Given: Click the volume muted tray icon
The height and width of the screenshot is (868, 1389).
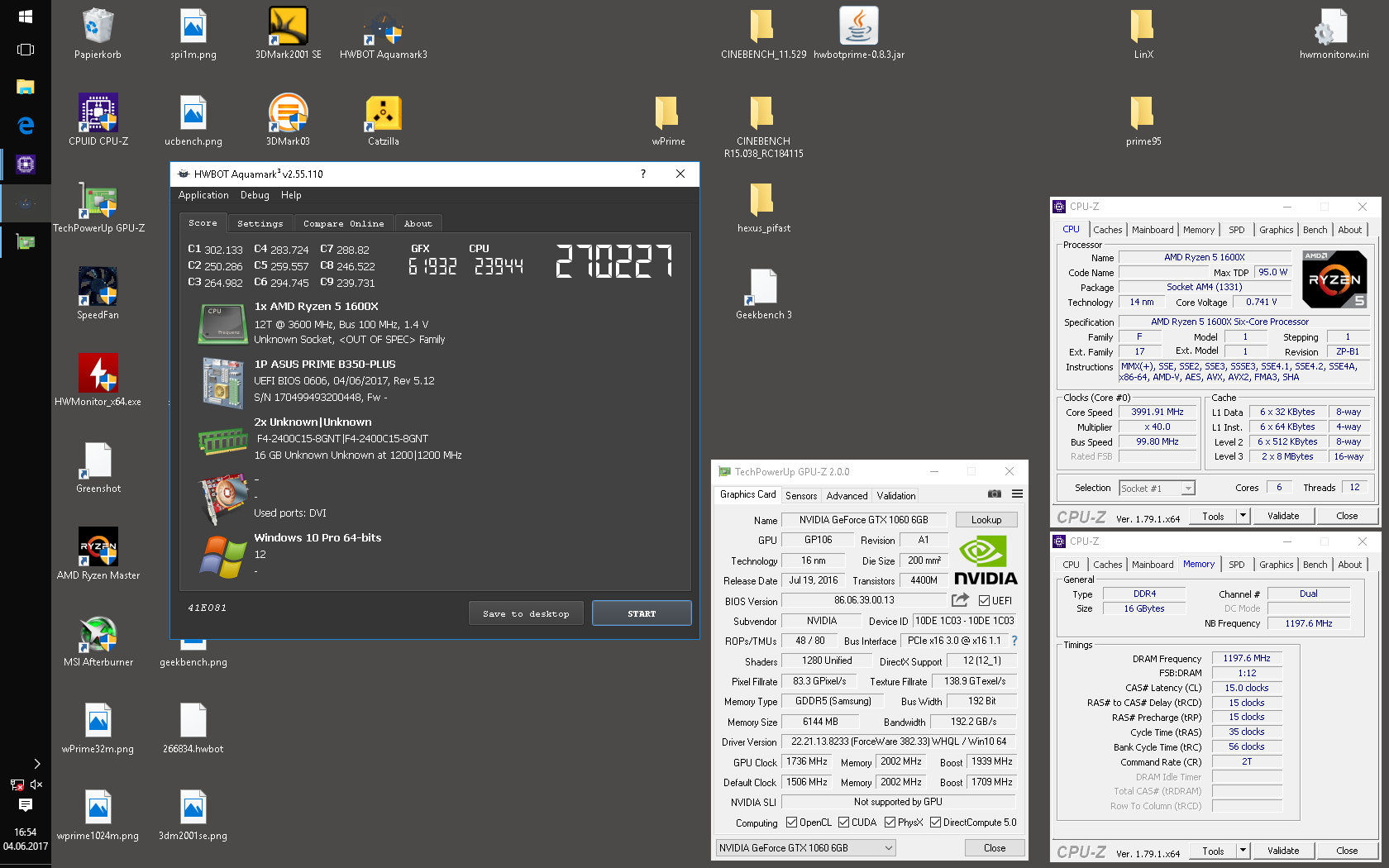Looking at the screenshot, I should point(36,784).
